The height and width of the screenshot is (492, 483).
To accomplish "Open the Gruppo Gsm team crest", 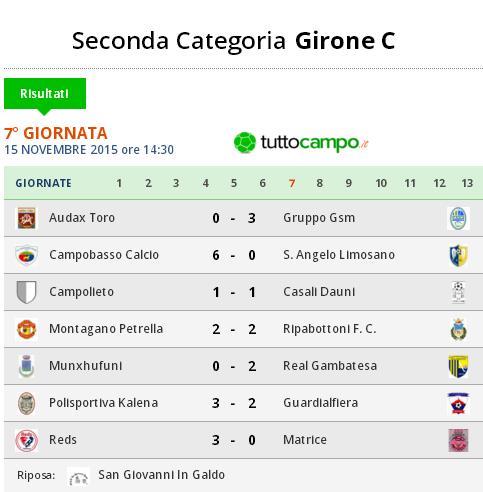I will click(x=458, y=218).
